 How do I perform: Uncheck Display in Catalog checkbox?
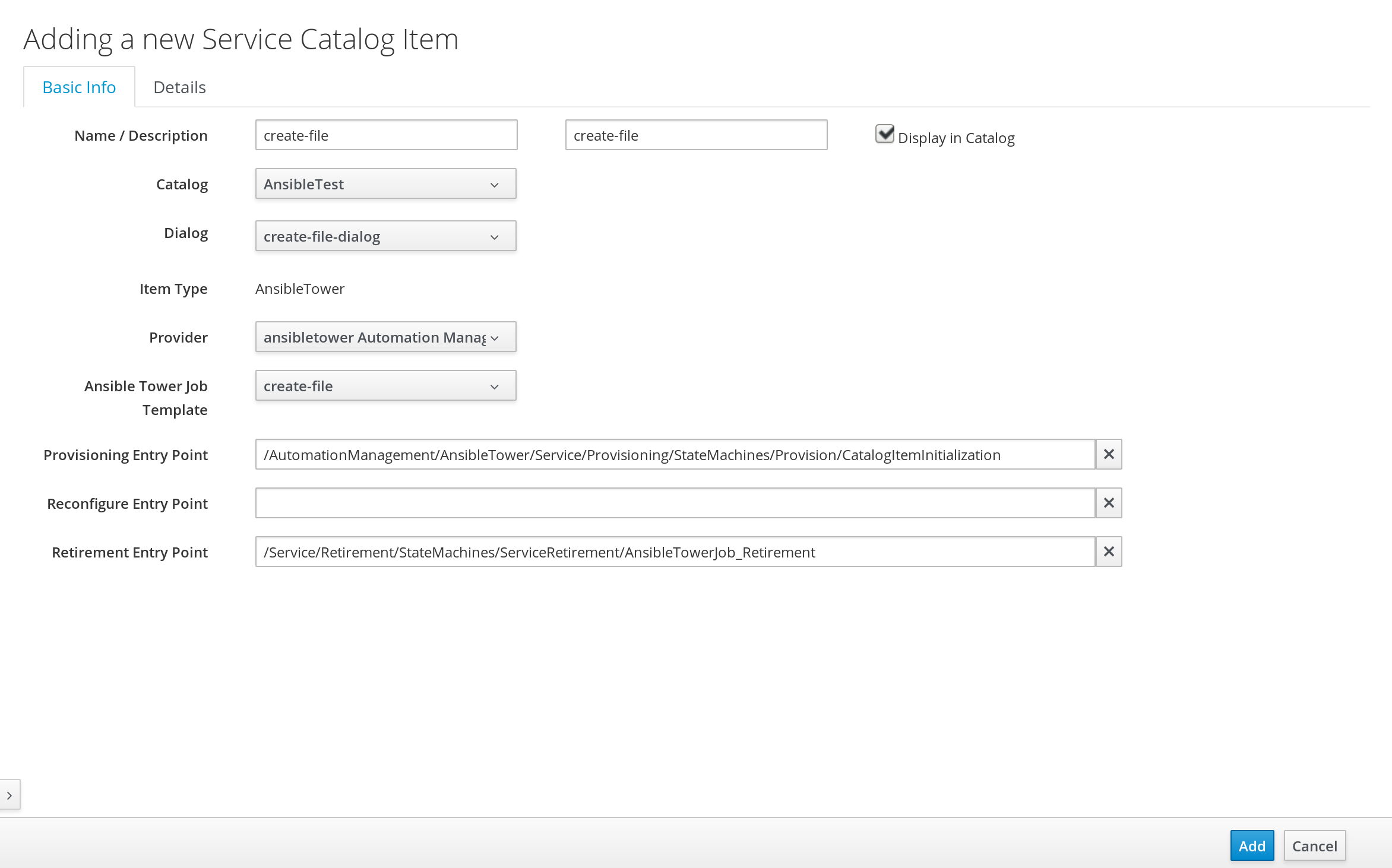click(884, 134)
